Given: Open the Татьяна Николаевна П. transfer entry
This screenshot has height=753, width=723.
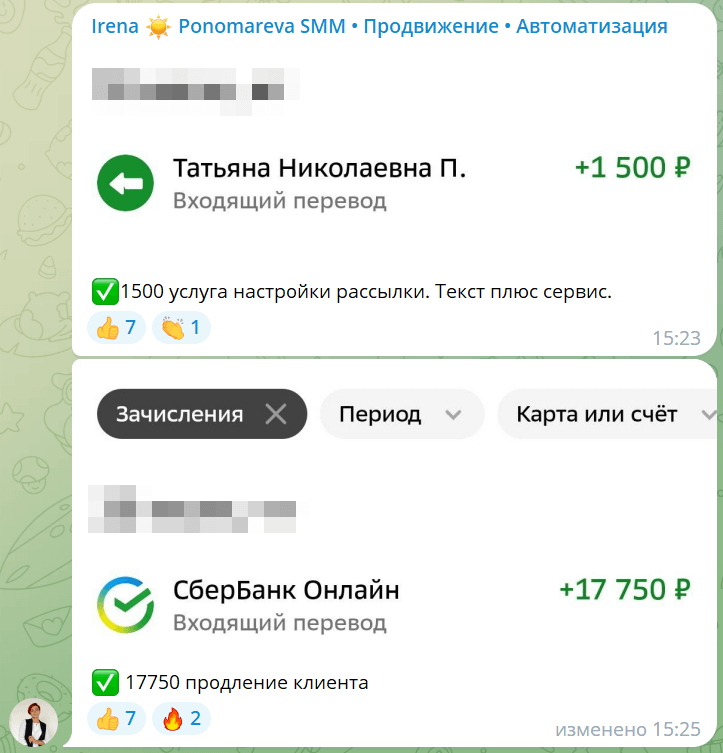Looking at the screenshot, I should point(394,183).
